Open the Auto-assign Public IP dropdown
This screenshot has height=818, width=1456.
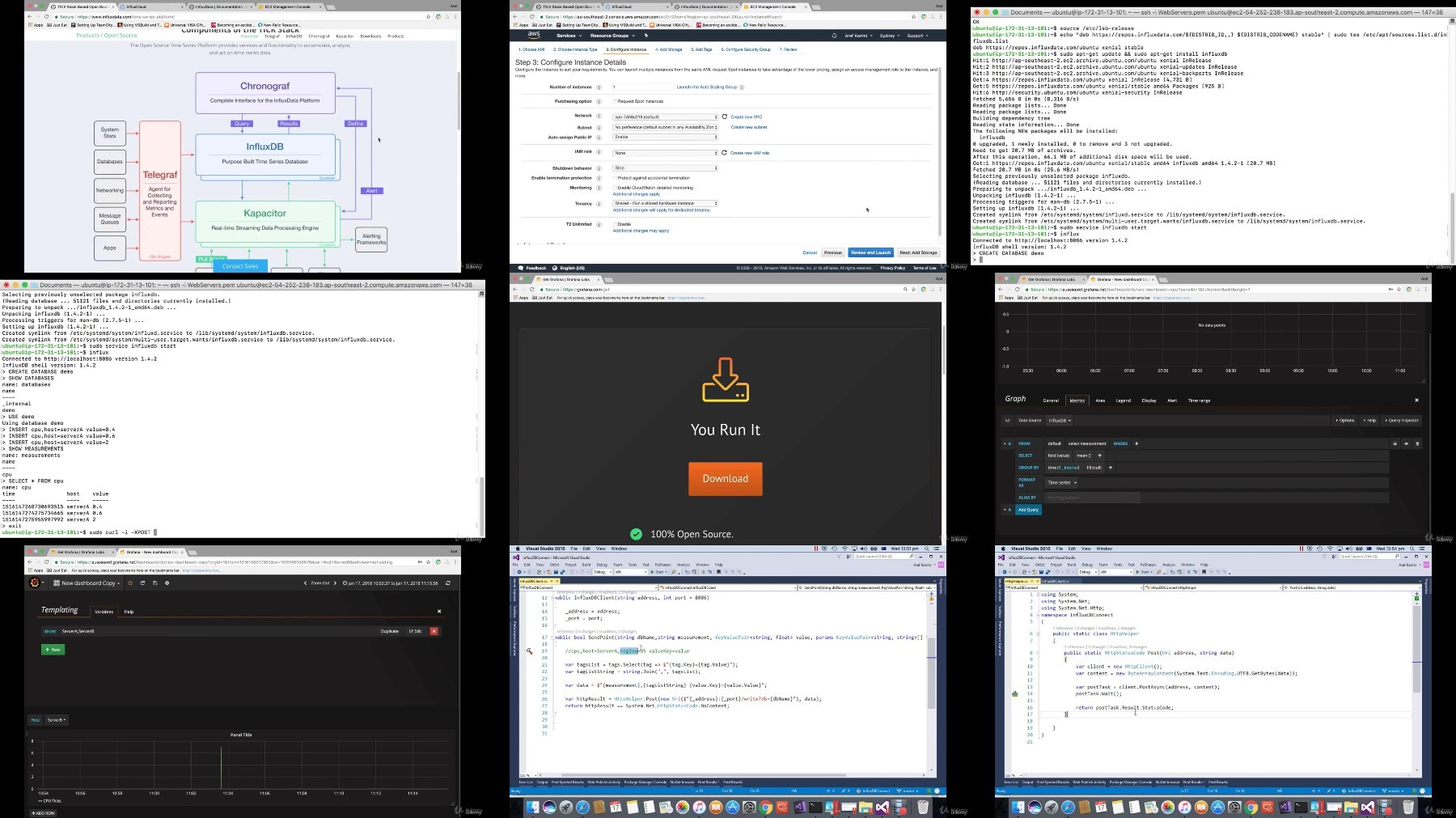click(665, 138)
